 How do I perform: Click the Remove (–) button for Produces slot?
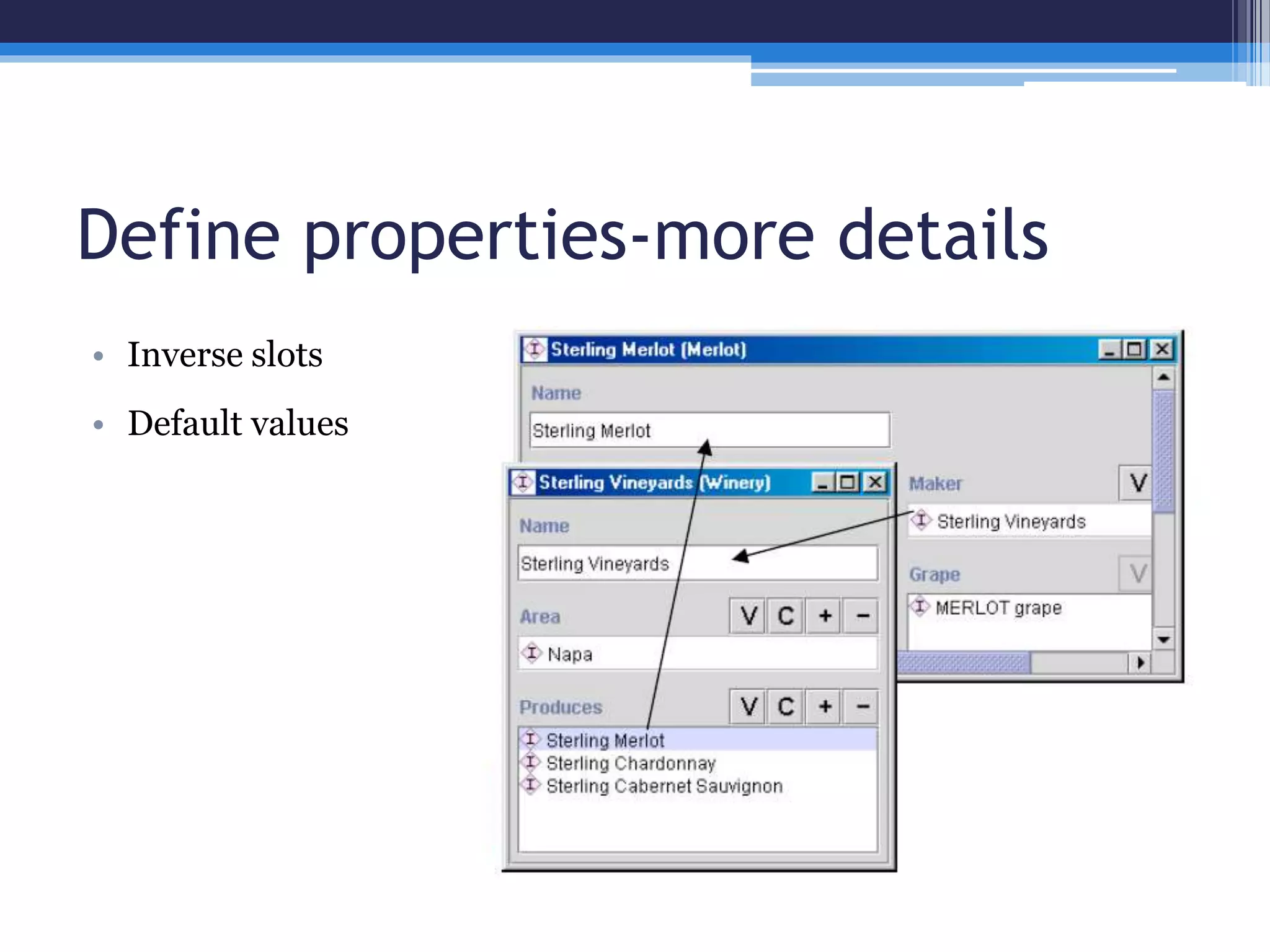[x=862, y=707]
